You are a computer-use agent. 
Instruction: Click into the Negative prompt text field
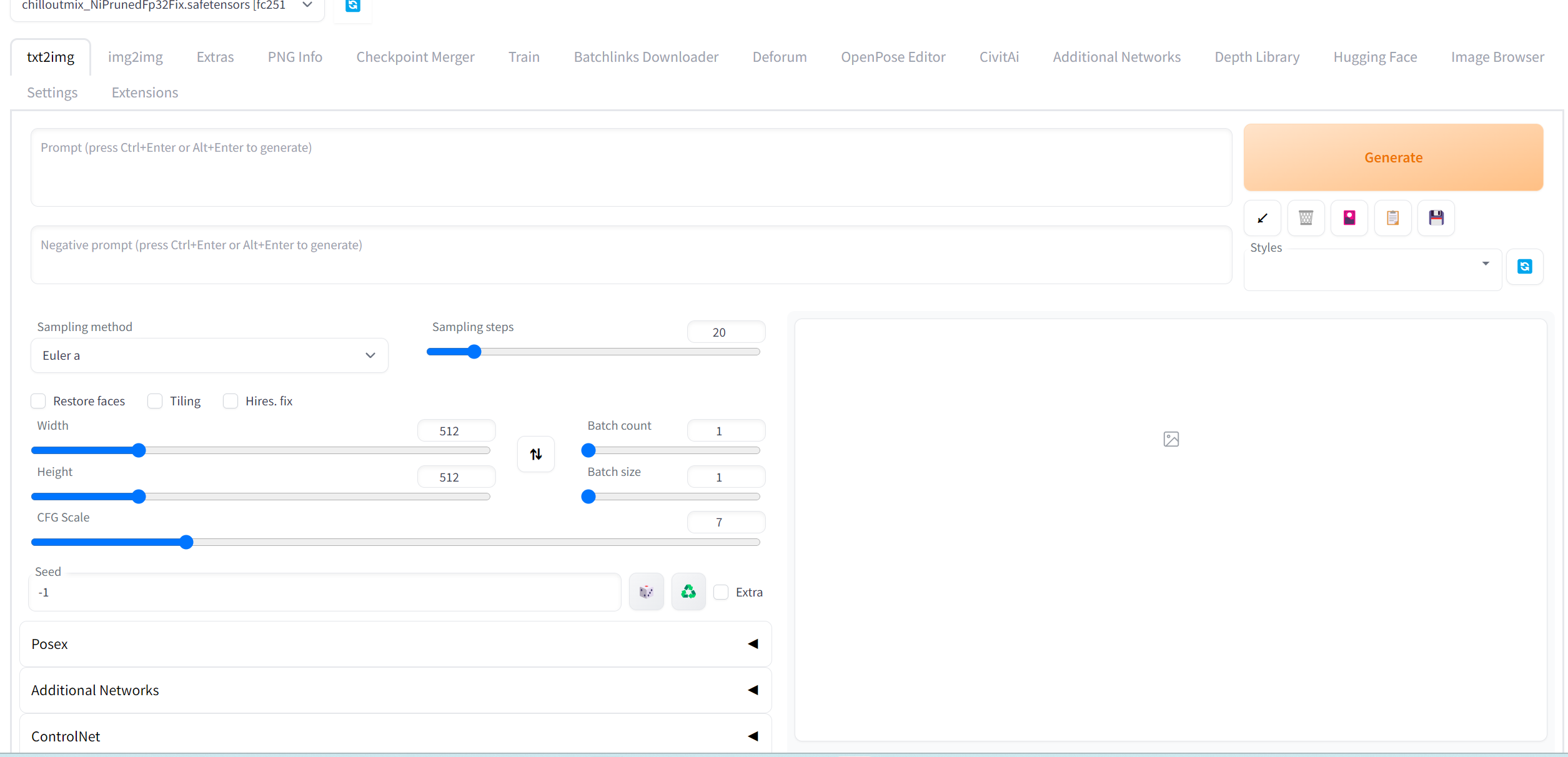pos(631,255)
